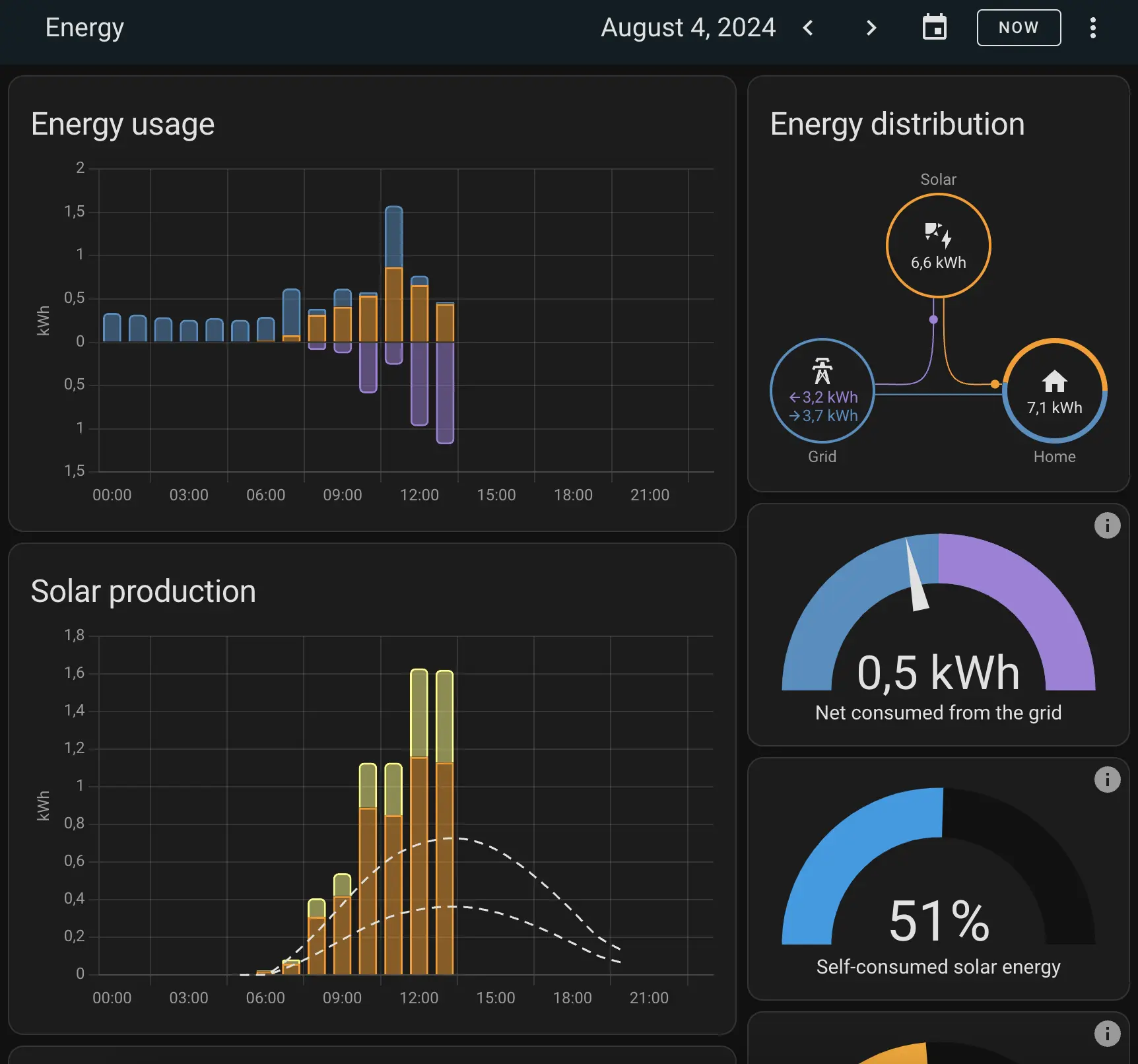Click the Grid transmission tower icon
This screenshot has width=1138, height=1064.
(822, 371)
